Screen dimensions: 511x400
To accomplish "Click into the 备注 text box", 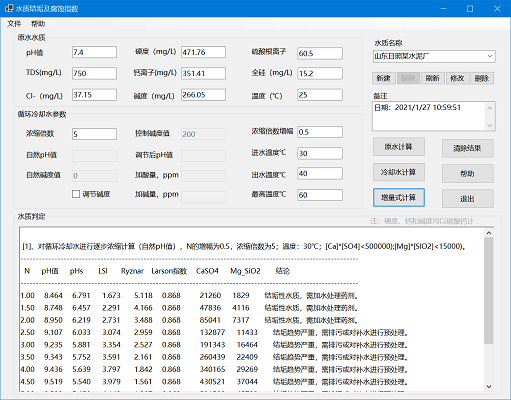I will click(x=428, y=116).
